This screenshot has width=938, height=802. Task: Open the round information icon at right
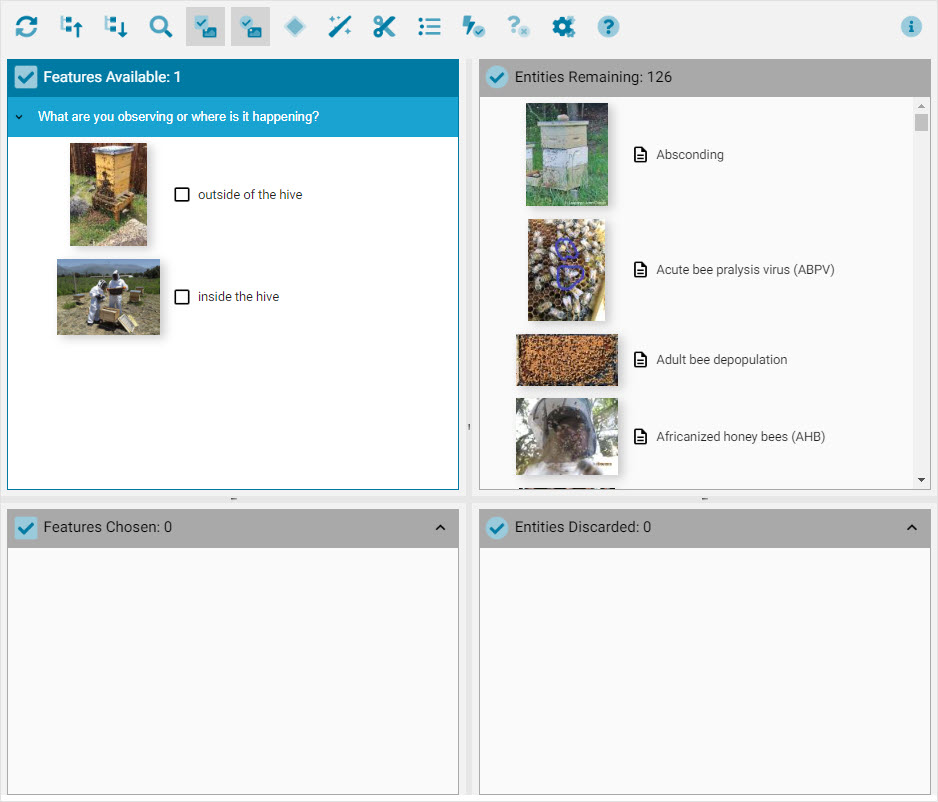click(x=910, y=27)
